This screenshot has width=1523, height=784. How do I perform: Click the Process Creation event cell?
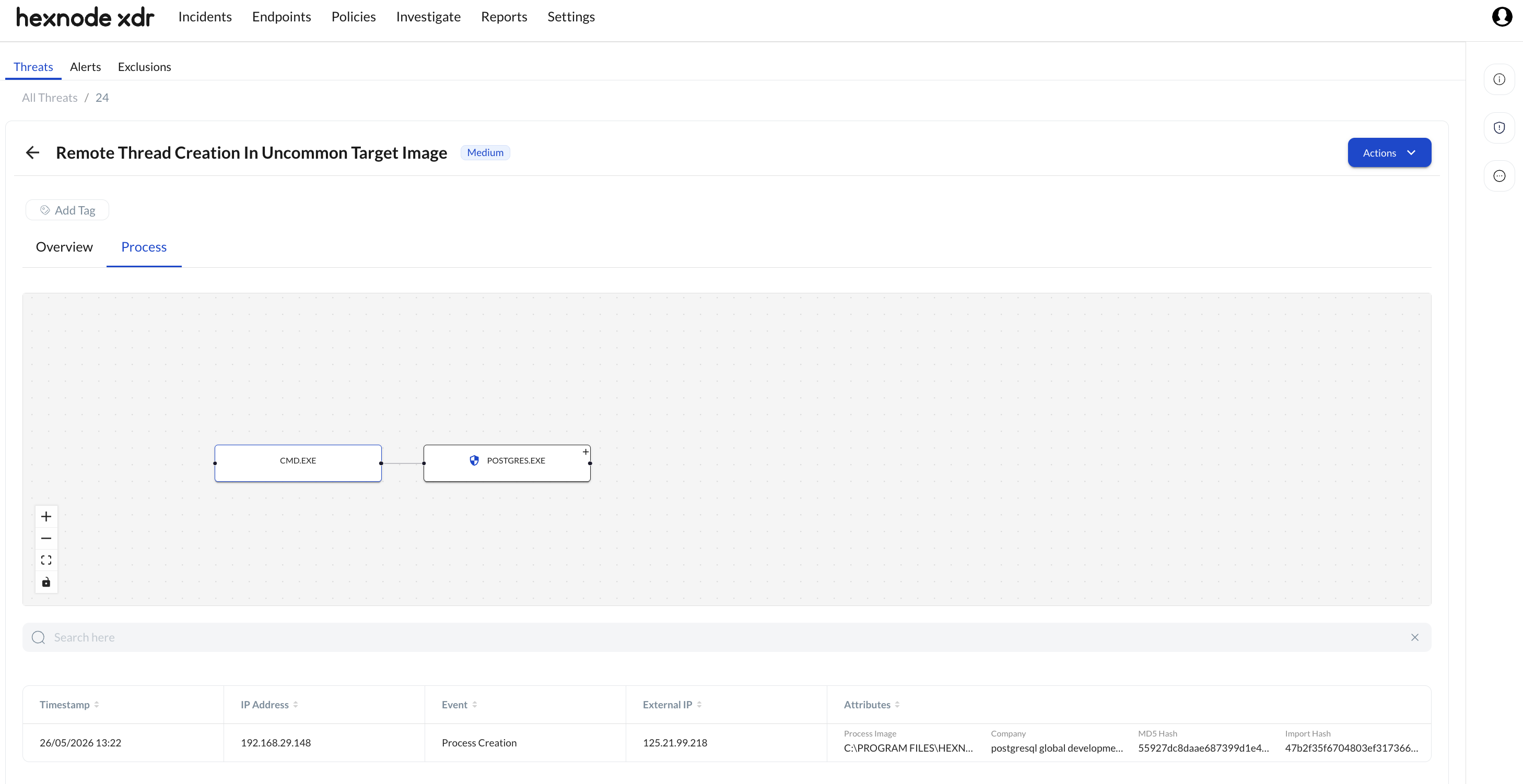click(x=479, y=743)
